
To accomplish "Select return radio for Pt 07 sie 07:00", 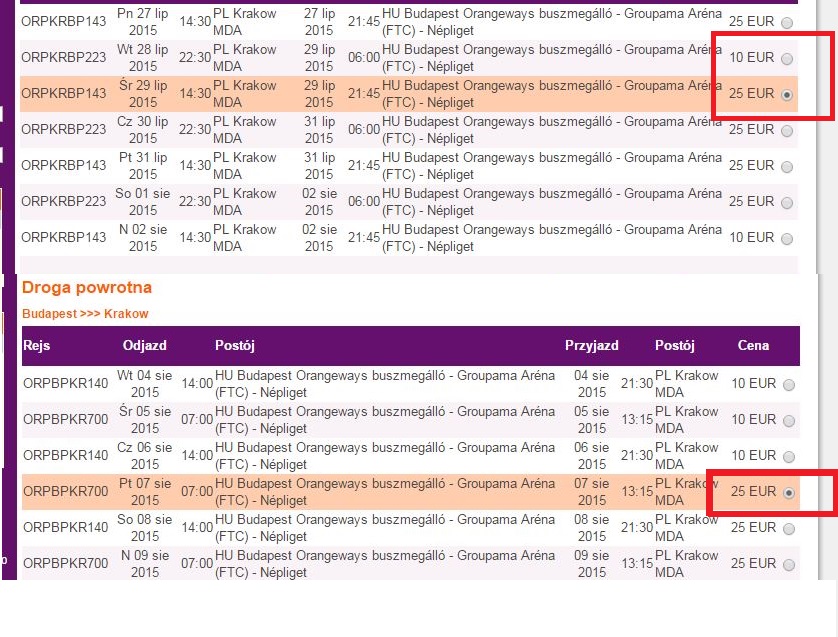I will click(789, 493).
